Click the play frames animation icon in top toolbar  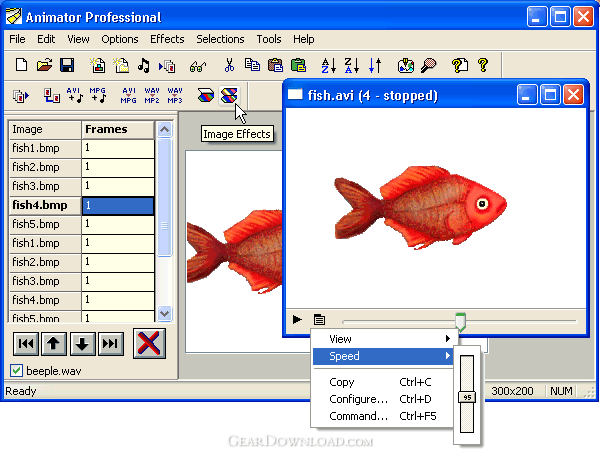167,66
